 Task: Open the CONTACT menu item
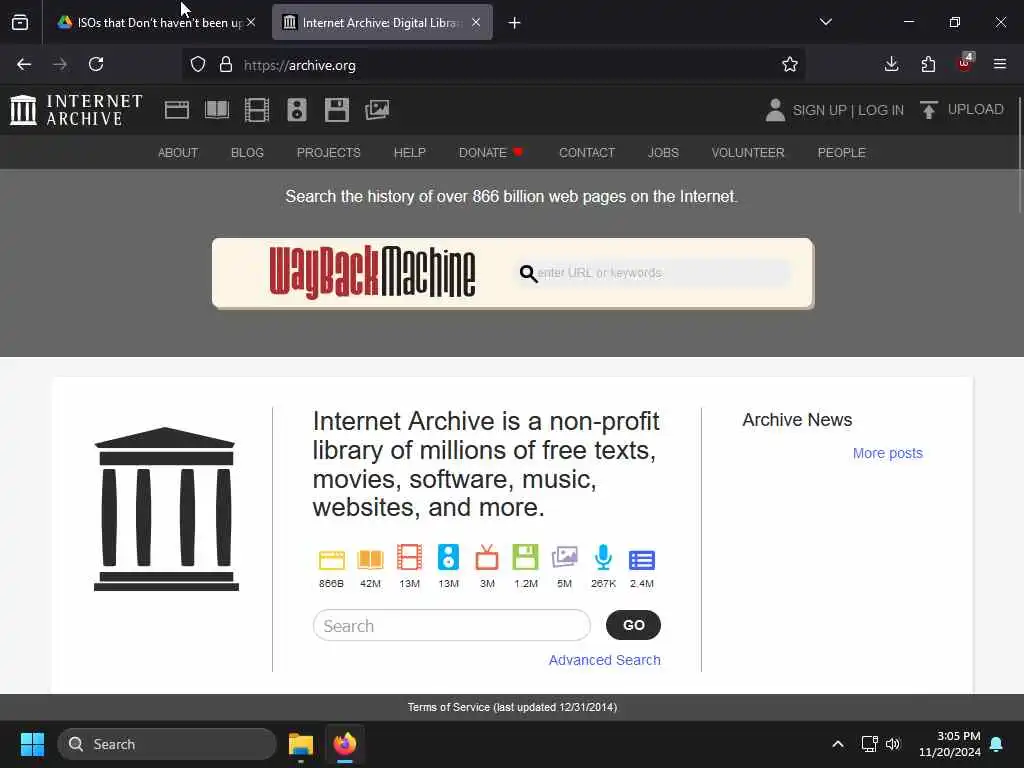(x=587, y=152)
